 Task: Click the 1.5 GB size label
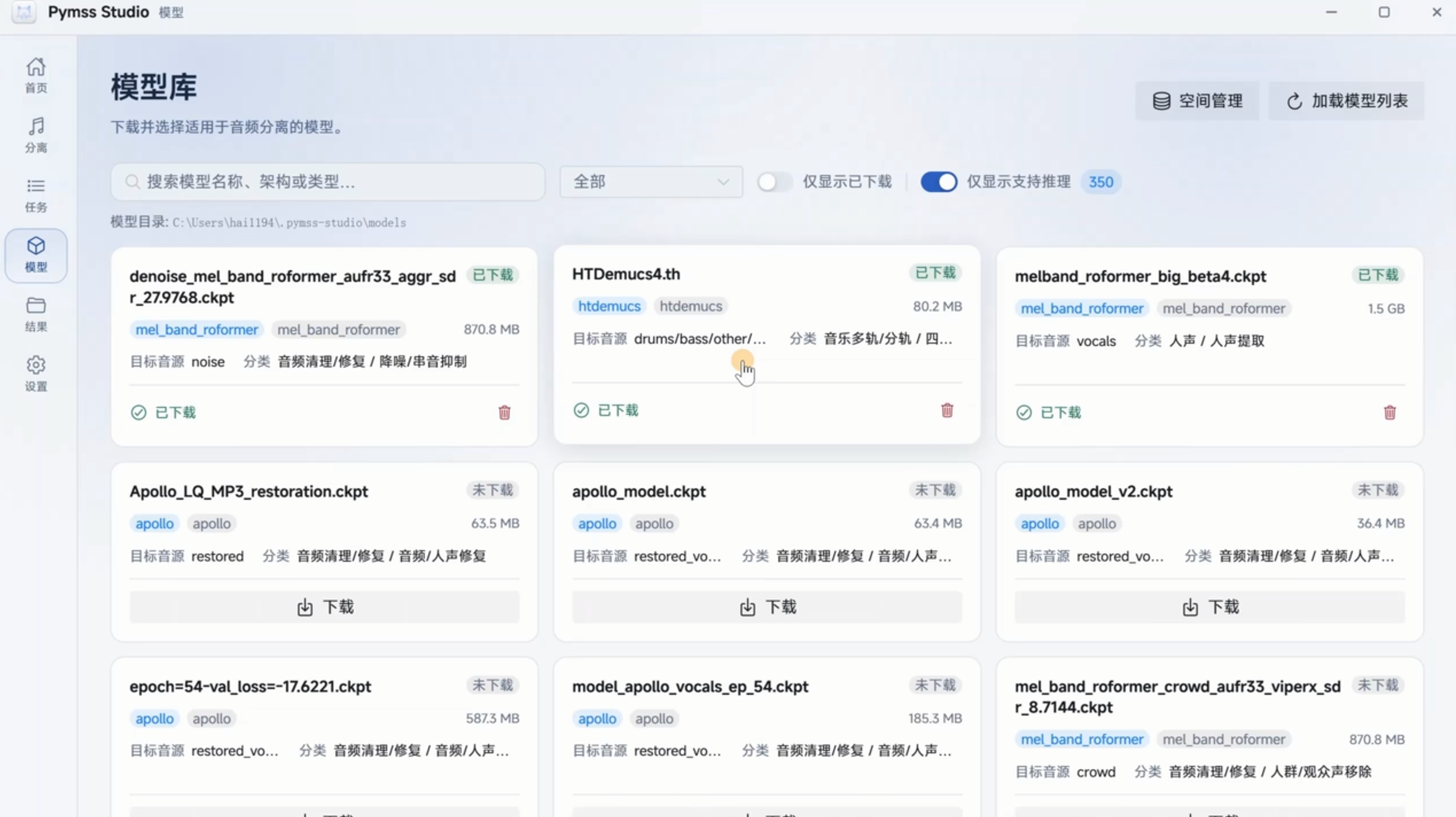point(1386,309)
